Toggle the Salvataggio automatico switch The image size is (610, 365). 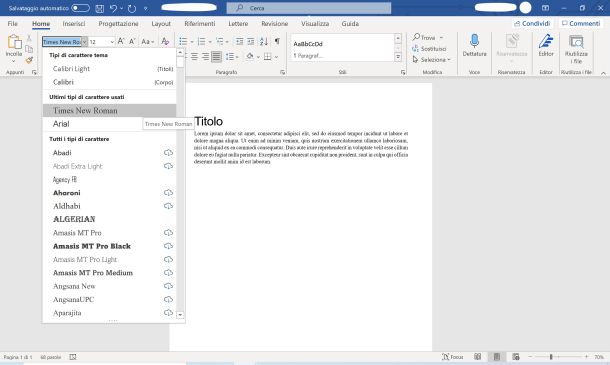(80, 8)
